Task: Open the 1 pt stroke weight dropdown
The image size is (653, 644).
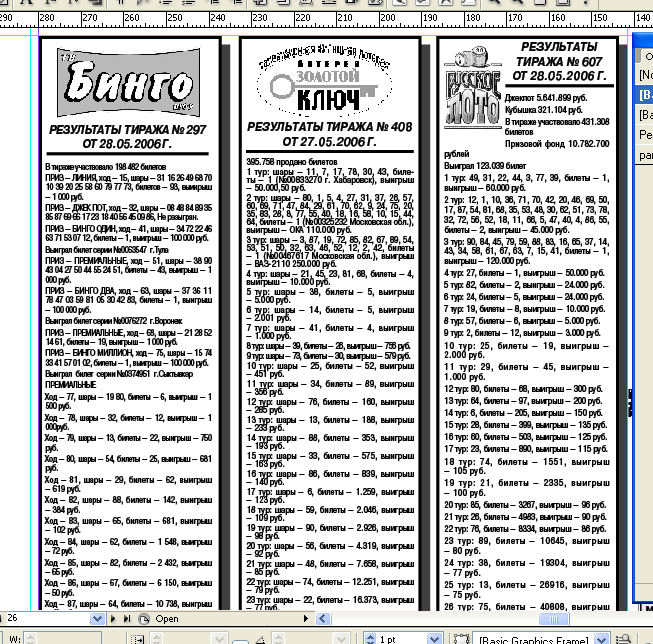Action: (434, 639)
